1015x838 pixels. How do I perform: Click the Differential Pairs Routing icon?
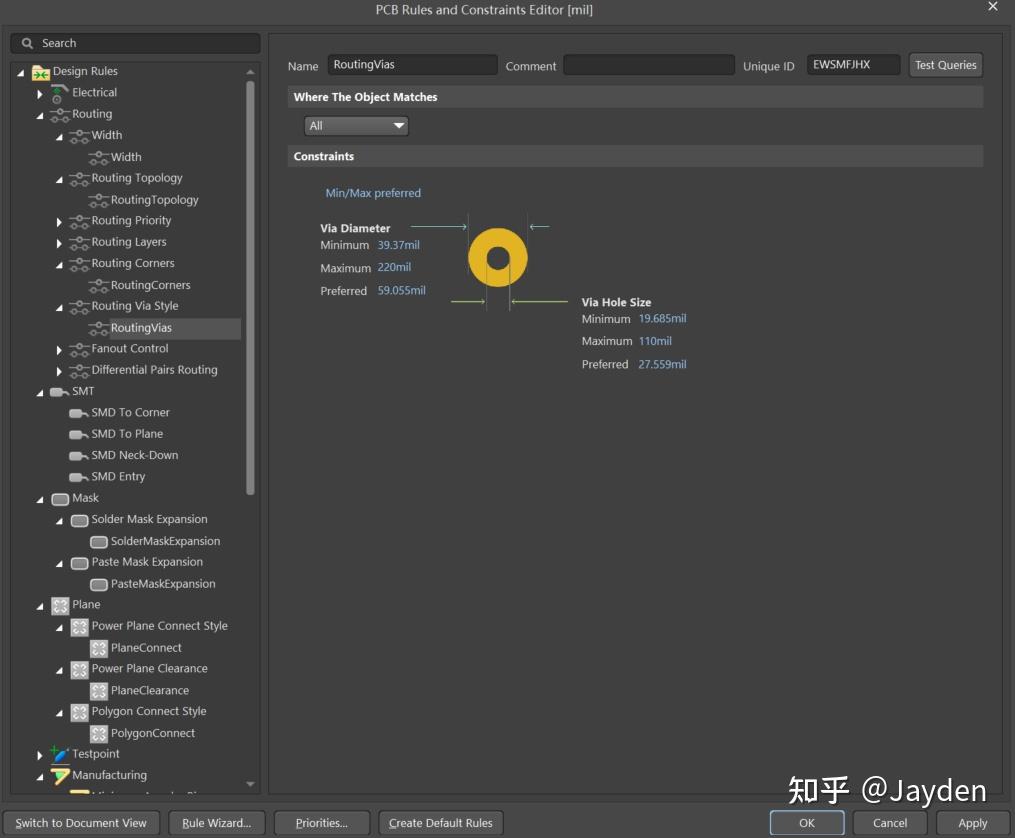pyautogui.click(x=79, y=371)
